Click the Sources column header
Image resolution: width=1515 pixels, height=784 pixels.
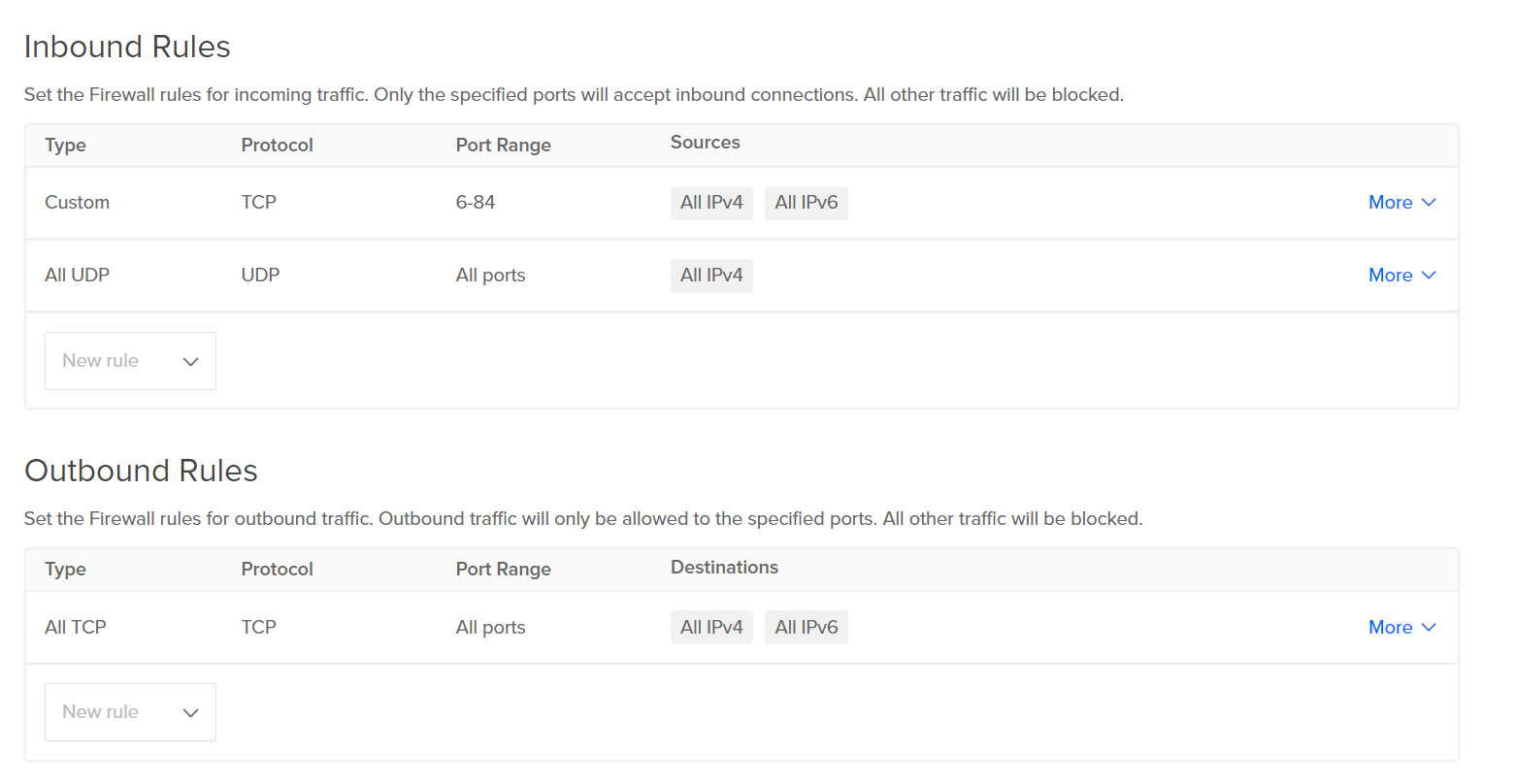pos(705,143)
